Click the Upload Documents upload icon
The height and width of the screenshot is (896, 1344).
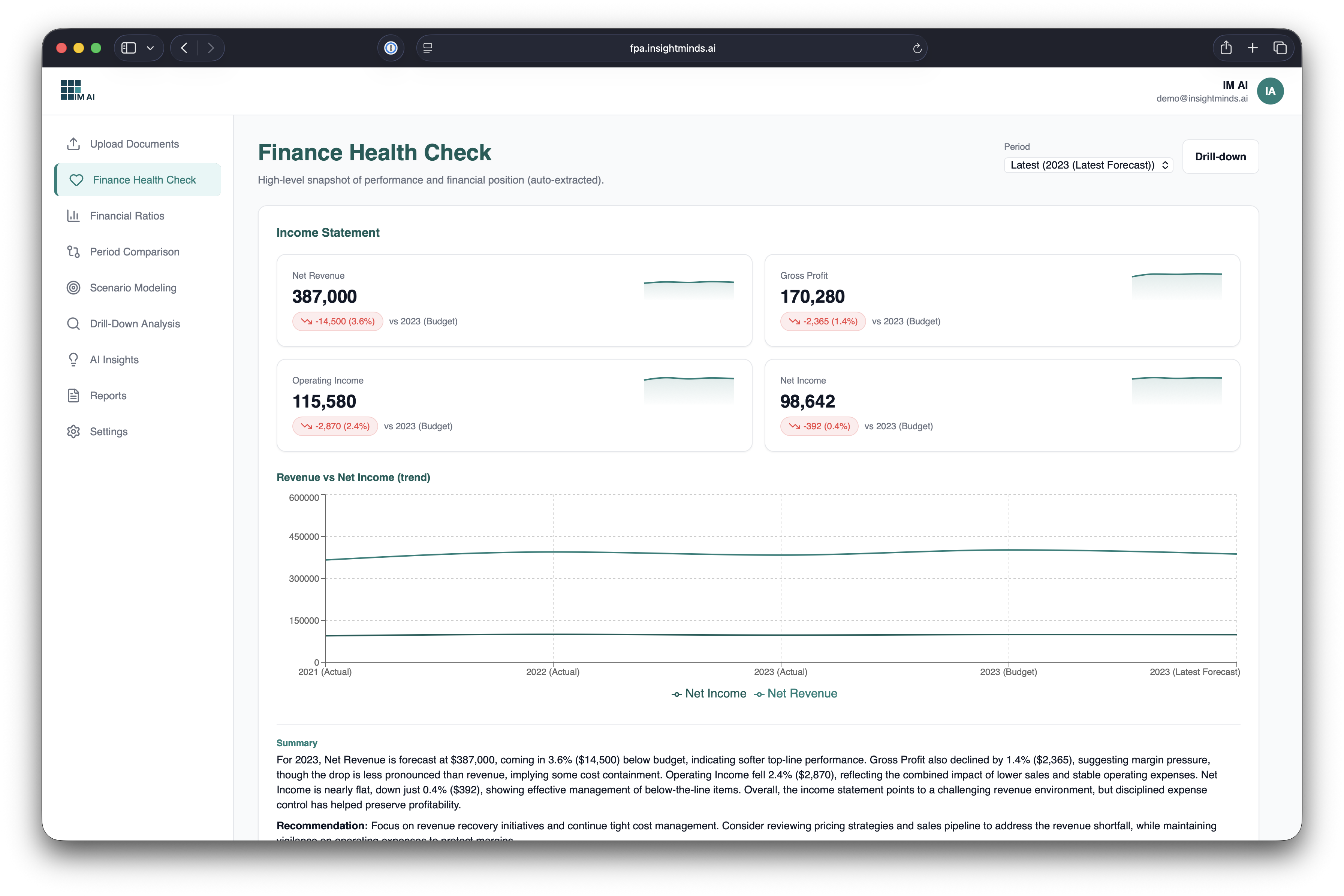(73, 144)
